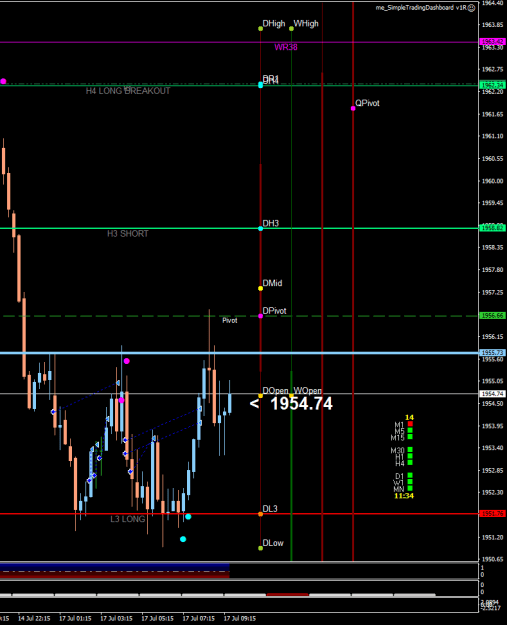Select the 17 Jul 07:15 time axis label

[198, 619]
